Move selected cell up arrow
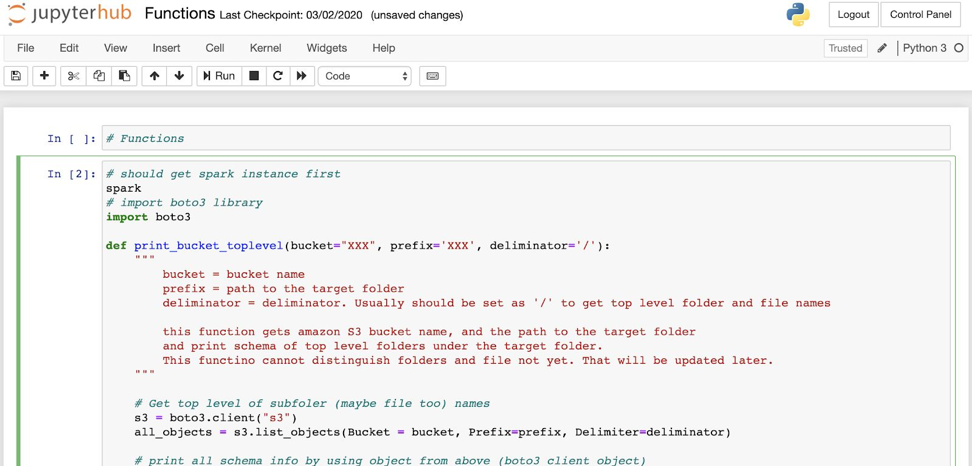 point(154,76)
